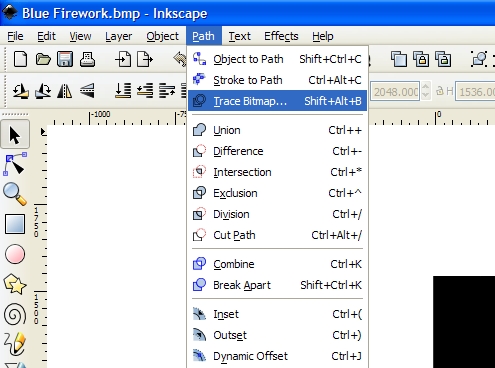
Task: Choose Trace Bitmap... from Path menu
Action: coord(277,101)
